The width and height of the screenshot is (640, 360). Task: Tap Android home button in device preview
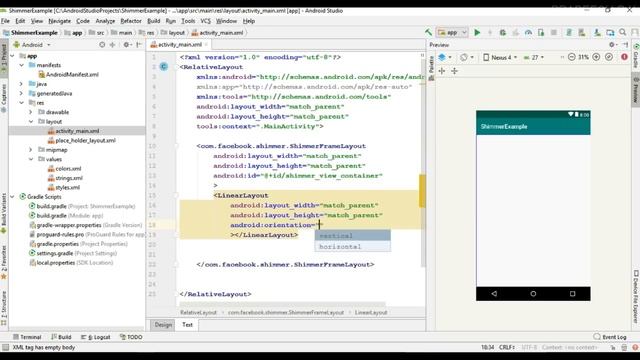533,293
